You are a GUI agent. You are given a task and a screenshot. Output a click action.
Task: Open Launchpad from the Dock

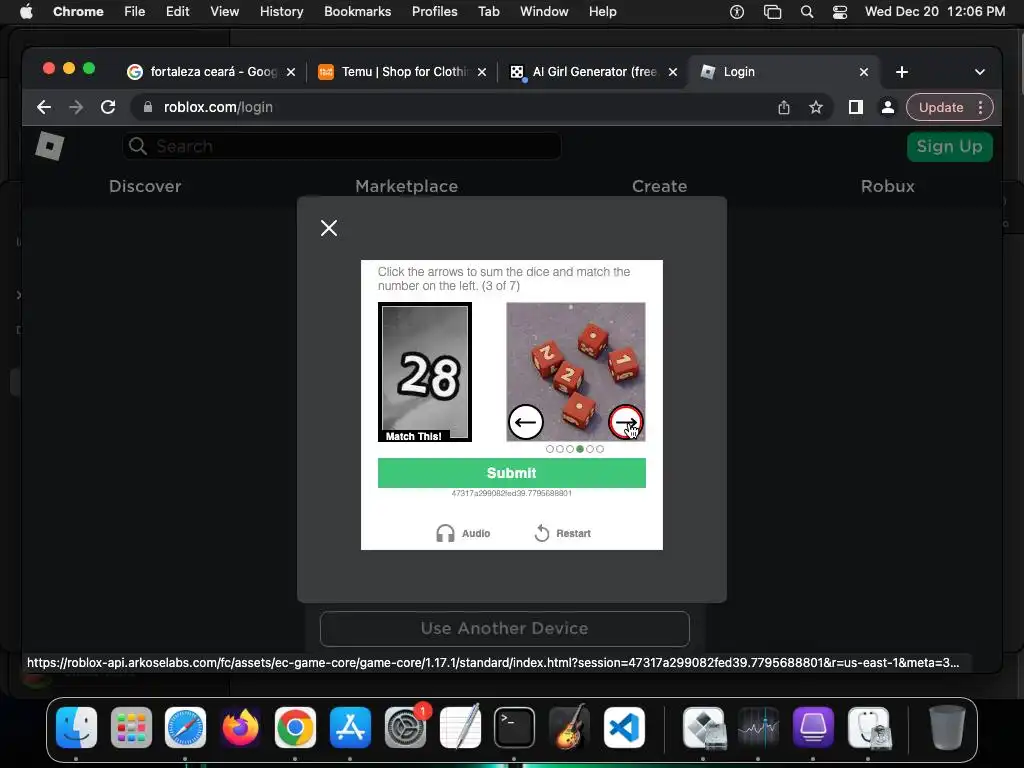[x=131, y=728]
